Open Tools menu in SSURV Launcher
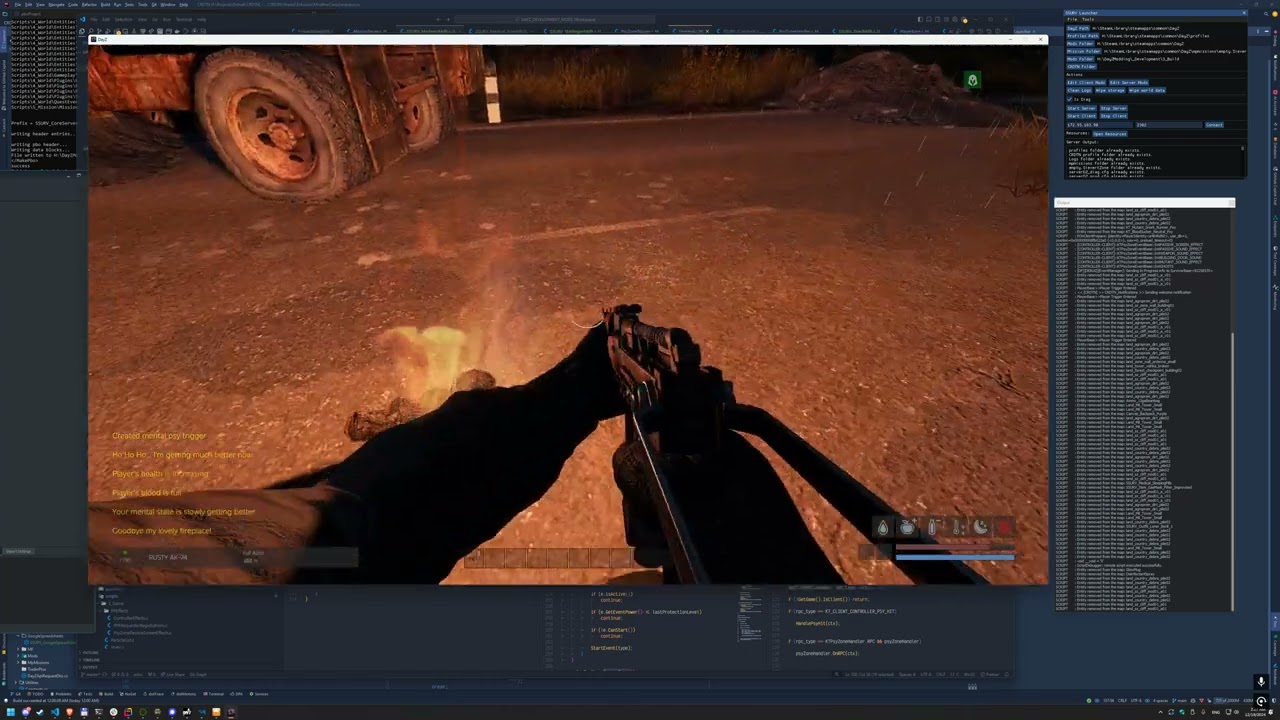Viewport: 1280px width, 720px height. pos(1088,19)
